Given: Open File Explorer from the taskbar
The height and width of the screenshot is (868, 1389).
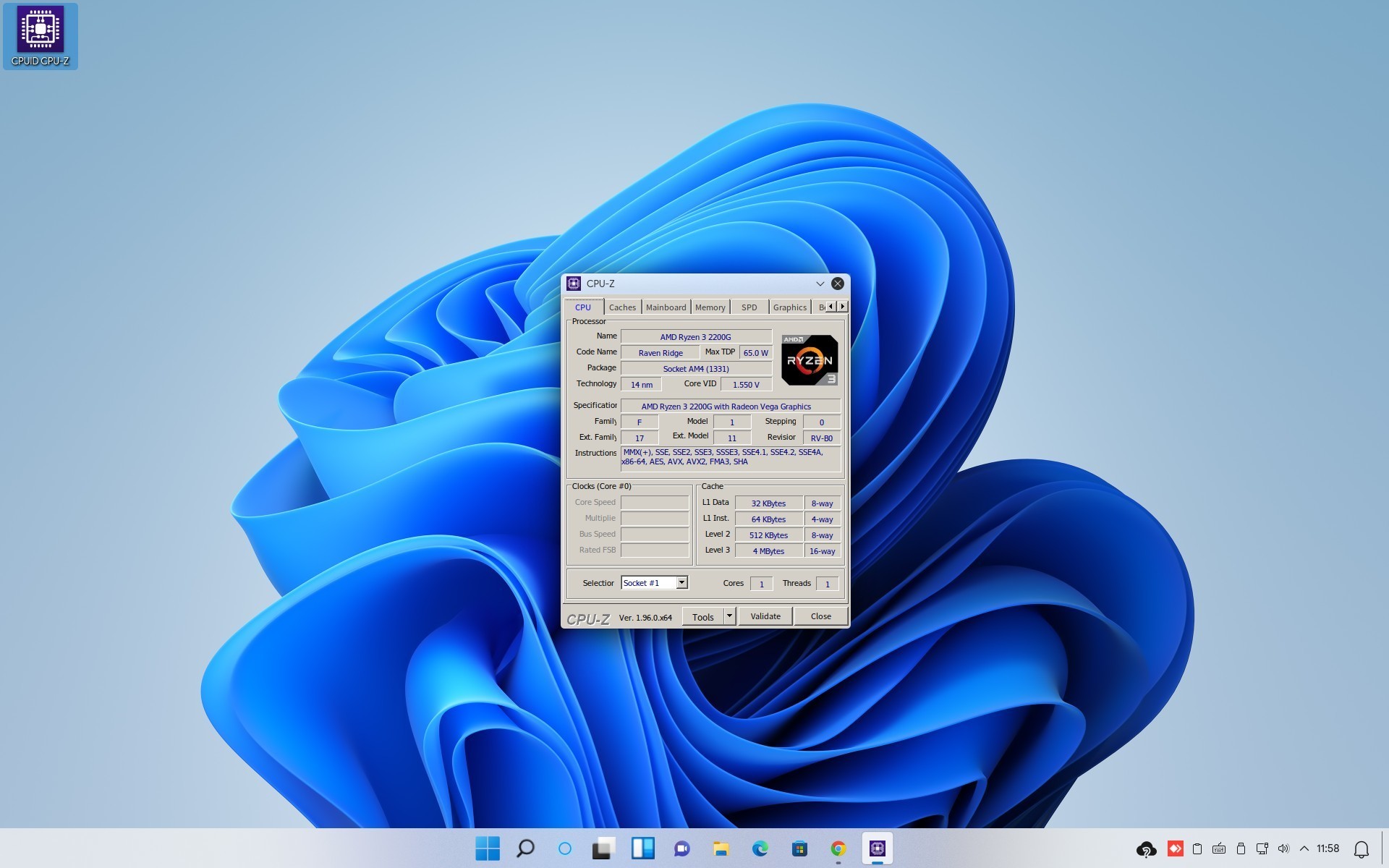Looking at the screenshot, I should (x=721, y=848).
